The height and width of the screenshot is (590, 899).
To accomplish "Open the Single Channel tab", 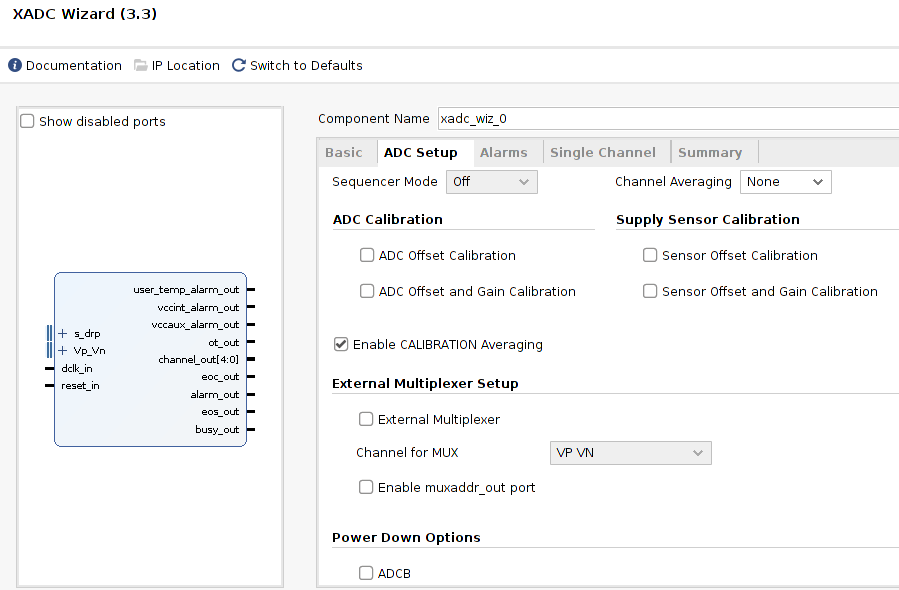I will [x=603, y=153].
